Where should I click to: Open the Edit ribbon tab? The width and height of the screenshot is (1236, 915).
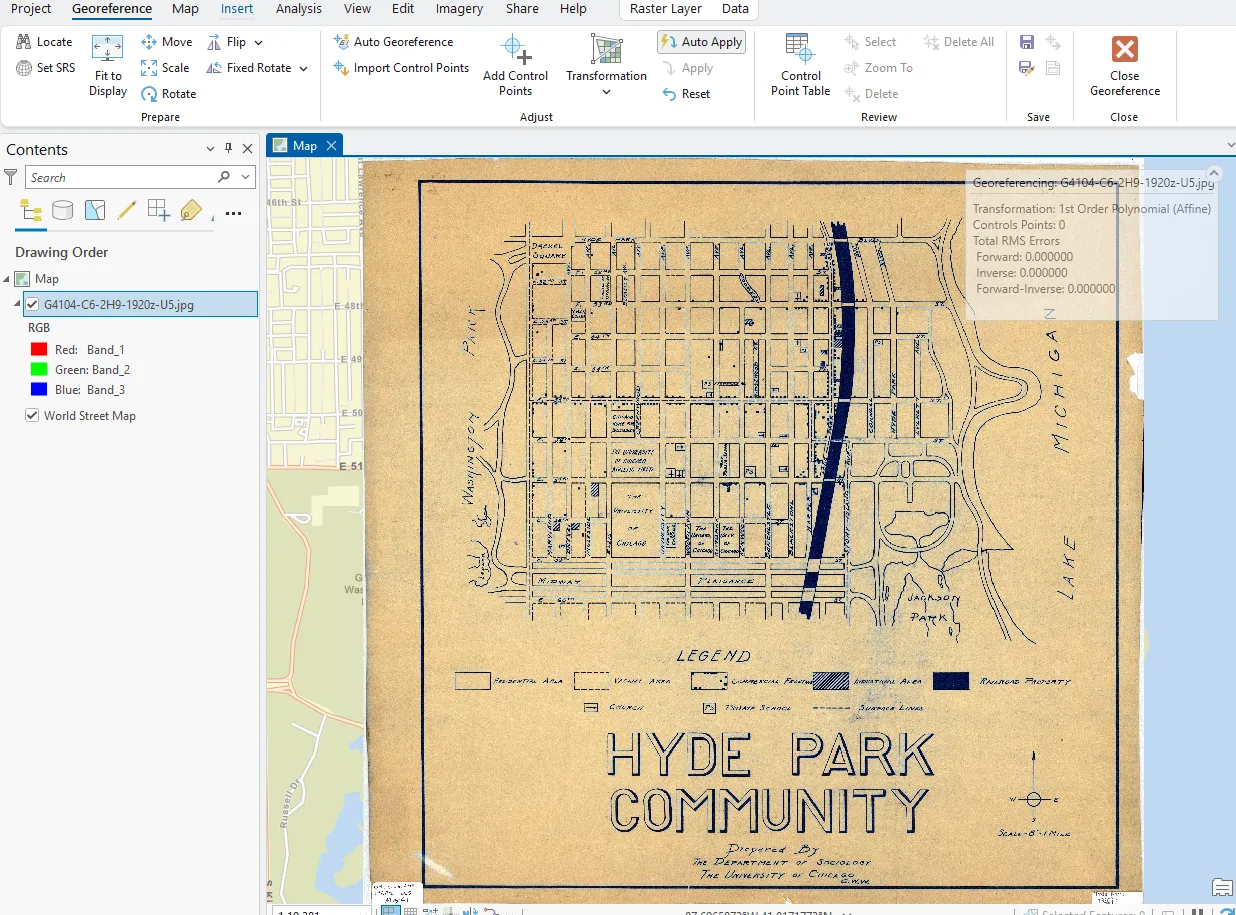[x=403, y=9]
